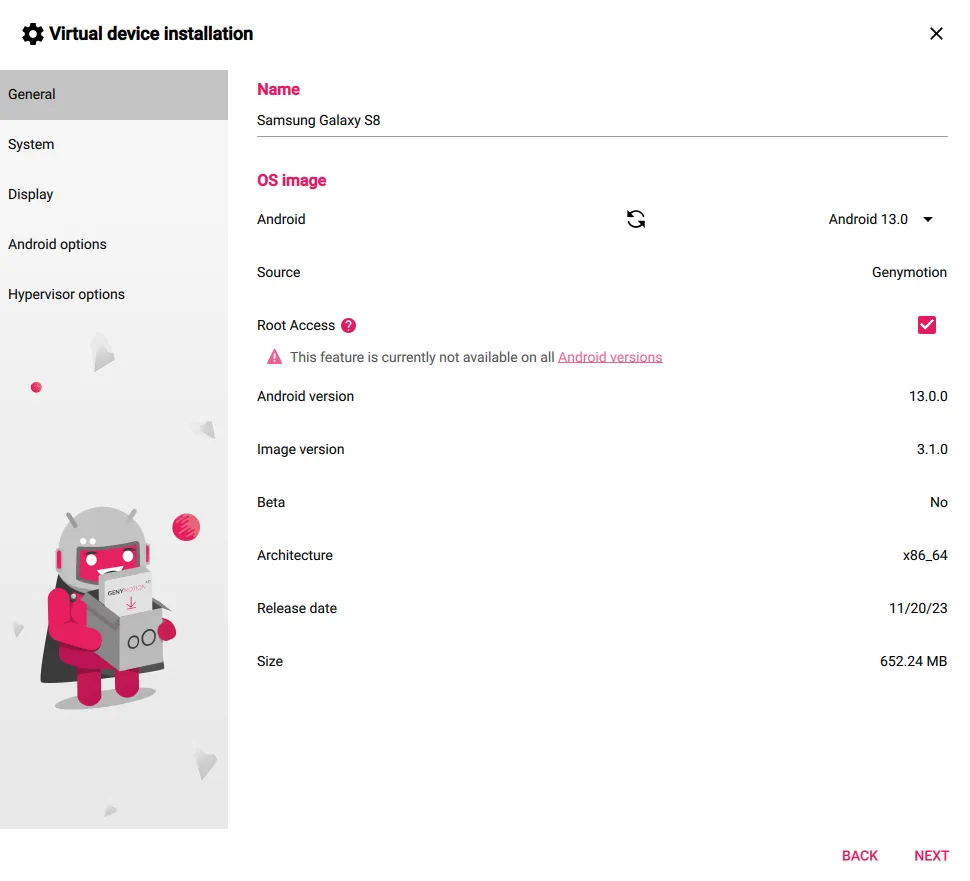Close the Virtual device installation dialog
Viewport: 970px width, 881px height.
tap(936, 33)
